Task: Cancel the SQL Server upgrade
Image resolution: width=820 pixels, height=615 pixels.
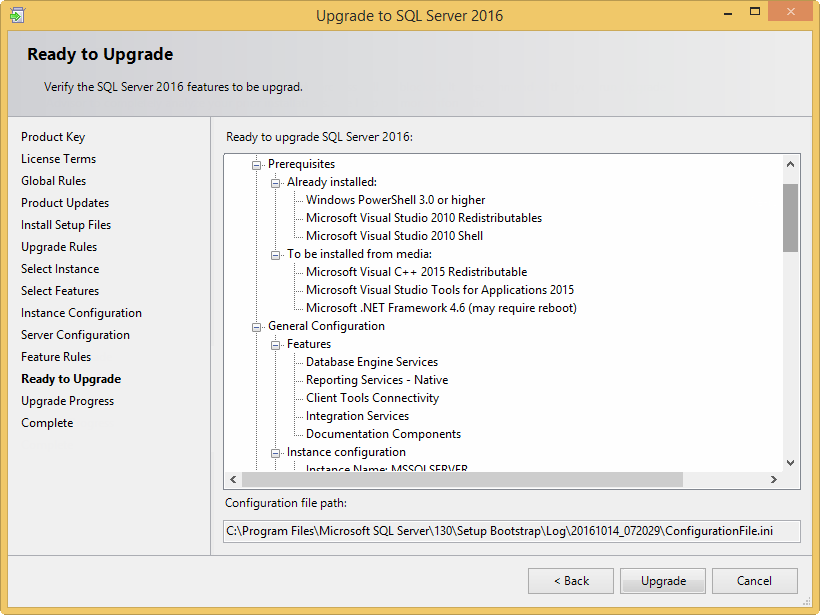Action: coord(755,581)
